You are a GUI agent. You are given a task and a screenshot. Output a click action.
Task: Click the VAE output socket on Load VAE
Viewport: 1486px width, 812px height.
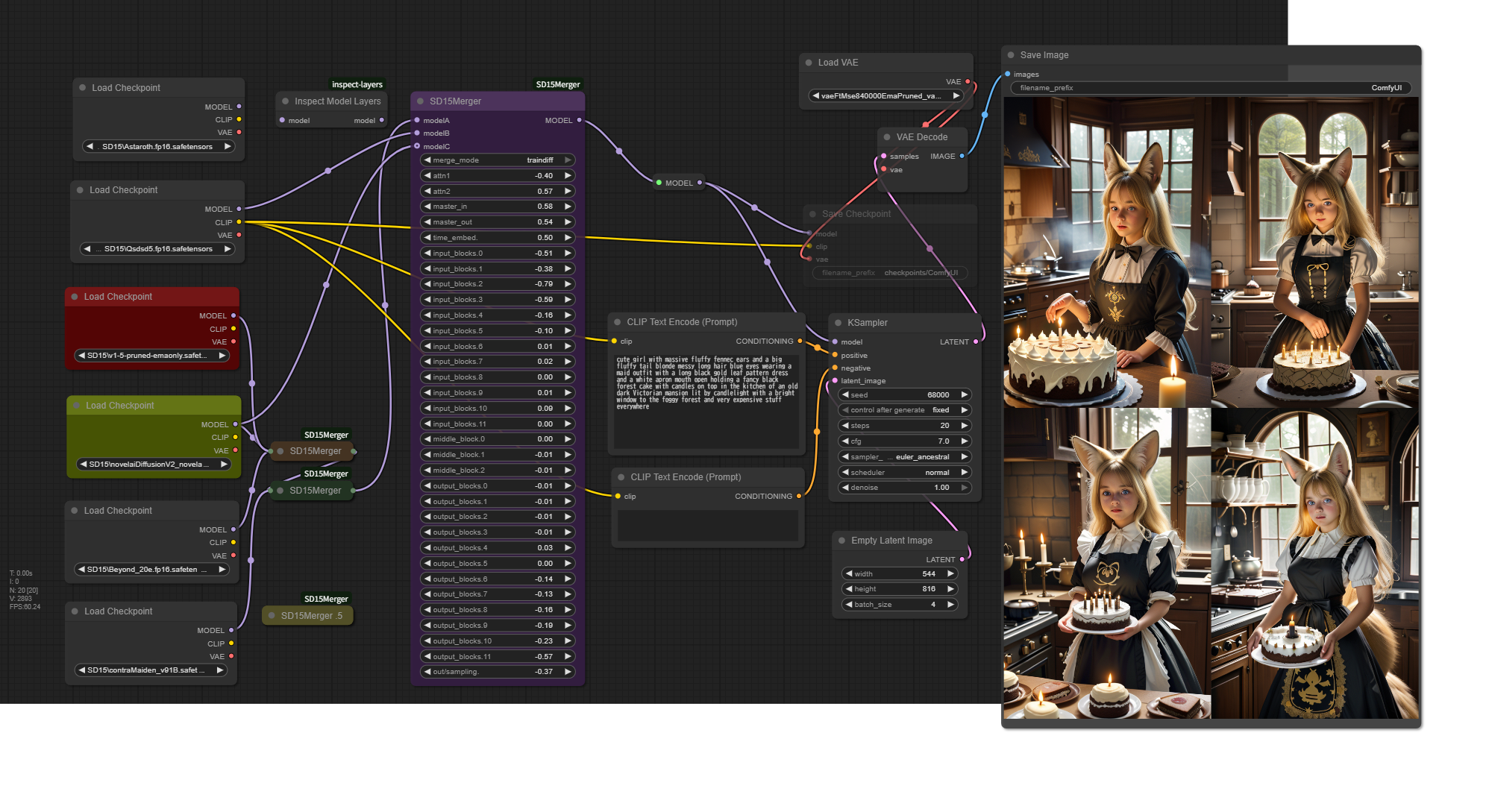click(x=968, y=81)
